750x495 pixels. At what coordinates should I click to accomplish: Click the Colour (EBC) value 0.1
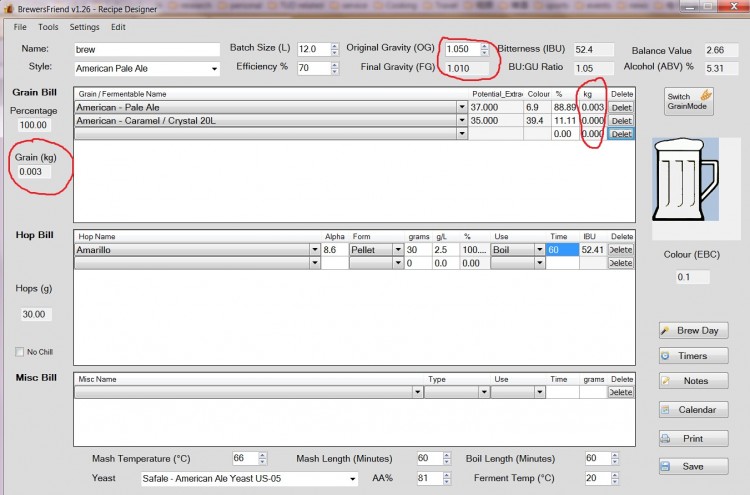(692, 277)
